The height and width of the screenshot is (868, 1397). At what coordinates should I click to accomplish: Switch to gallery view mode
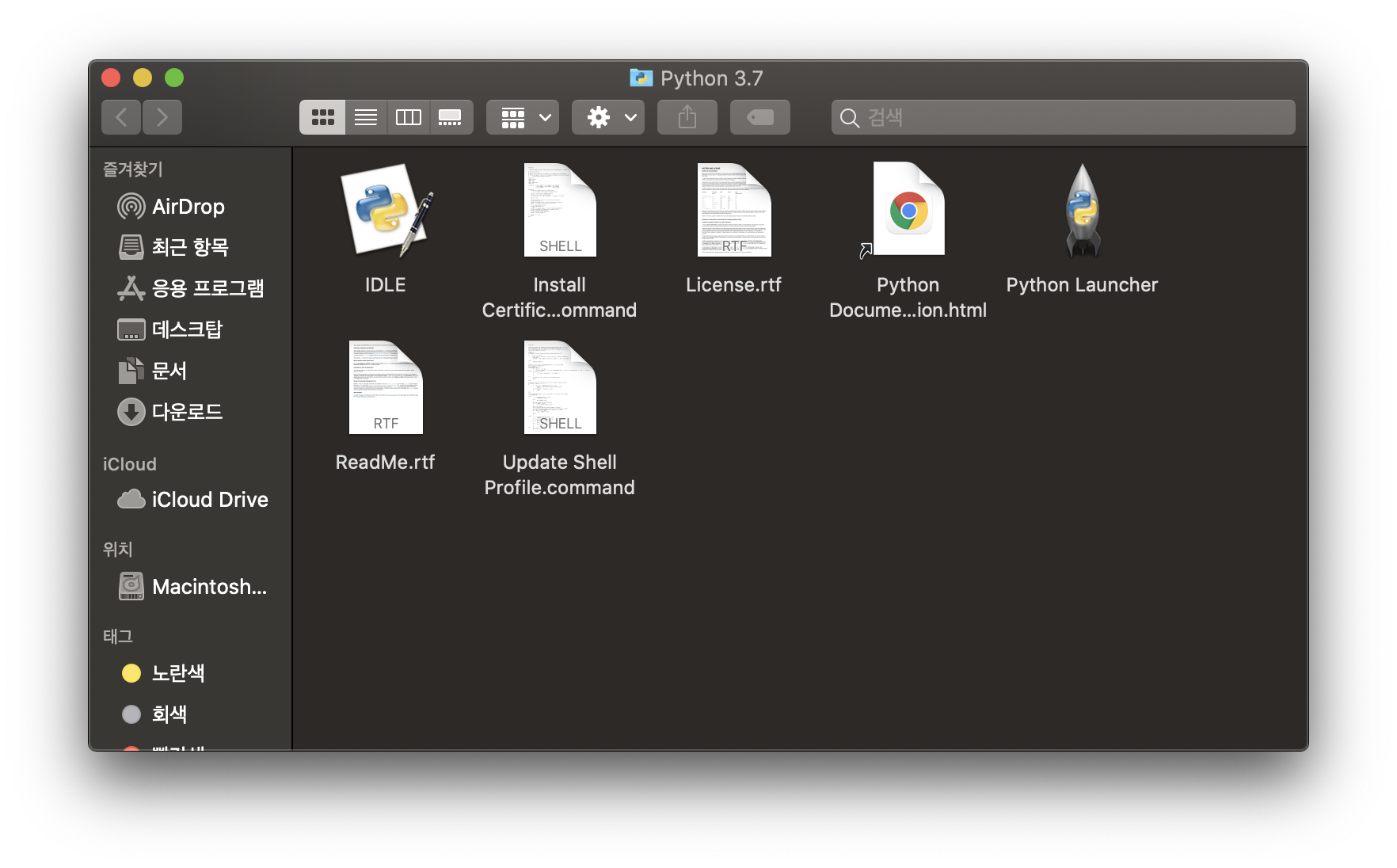tap(451, 117)
